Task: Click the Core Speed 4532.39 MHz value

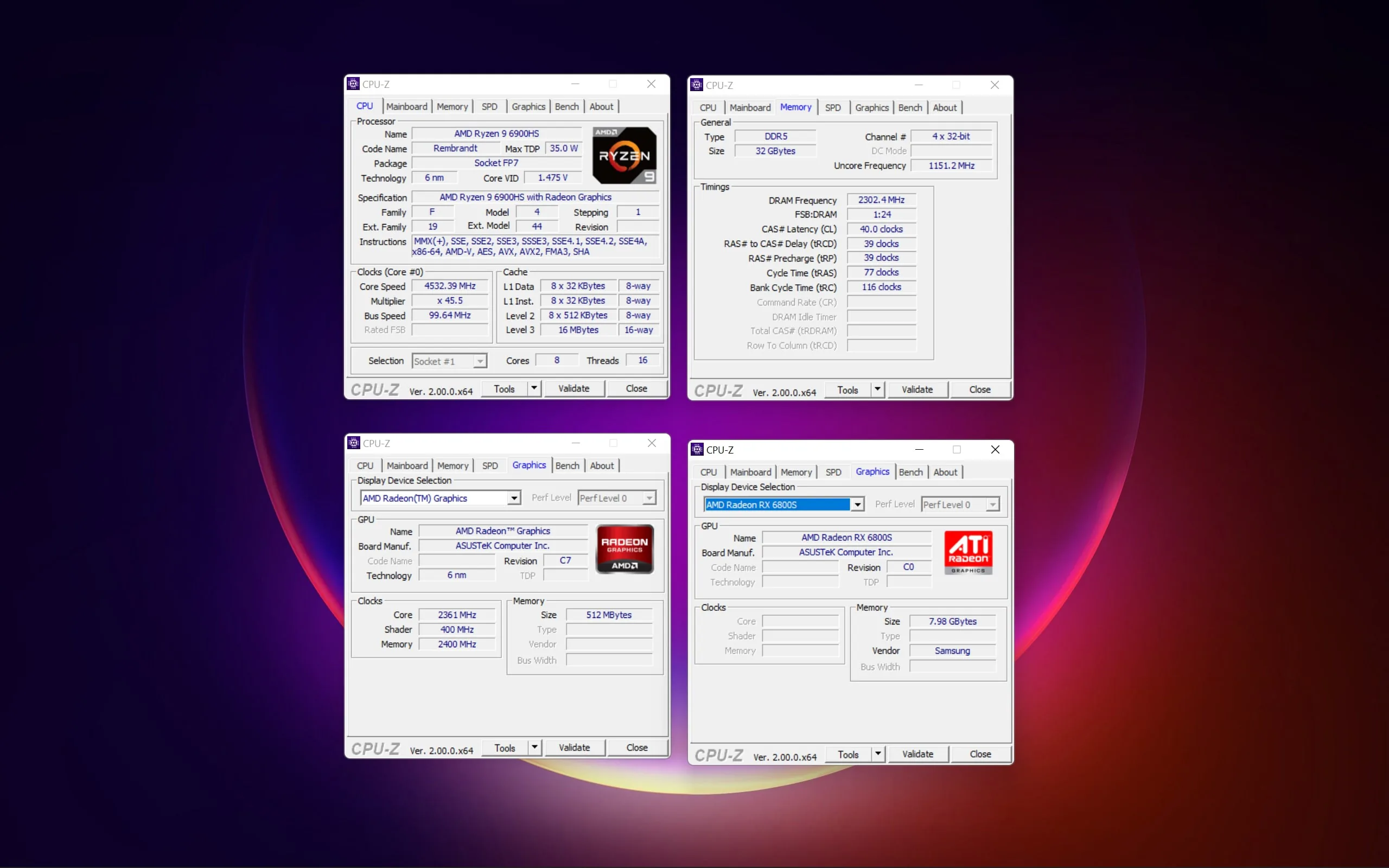Action: click(450, 286)
